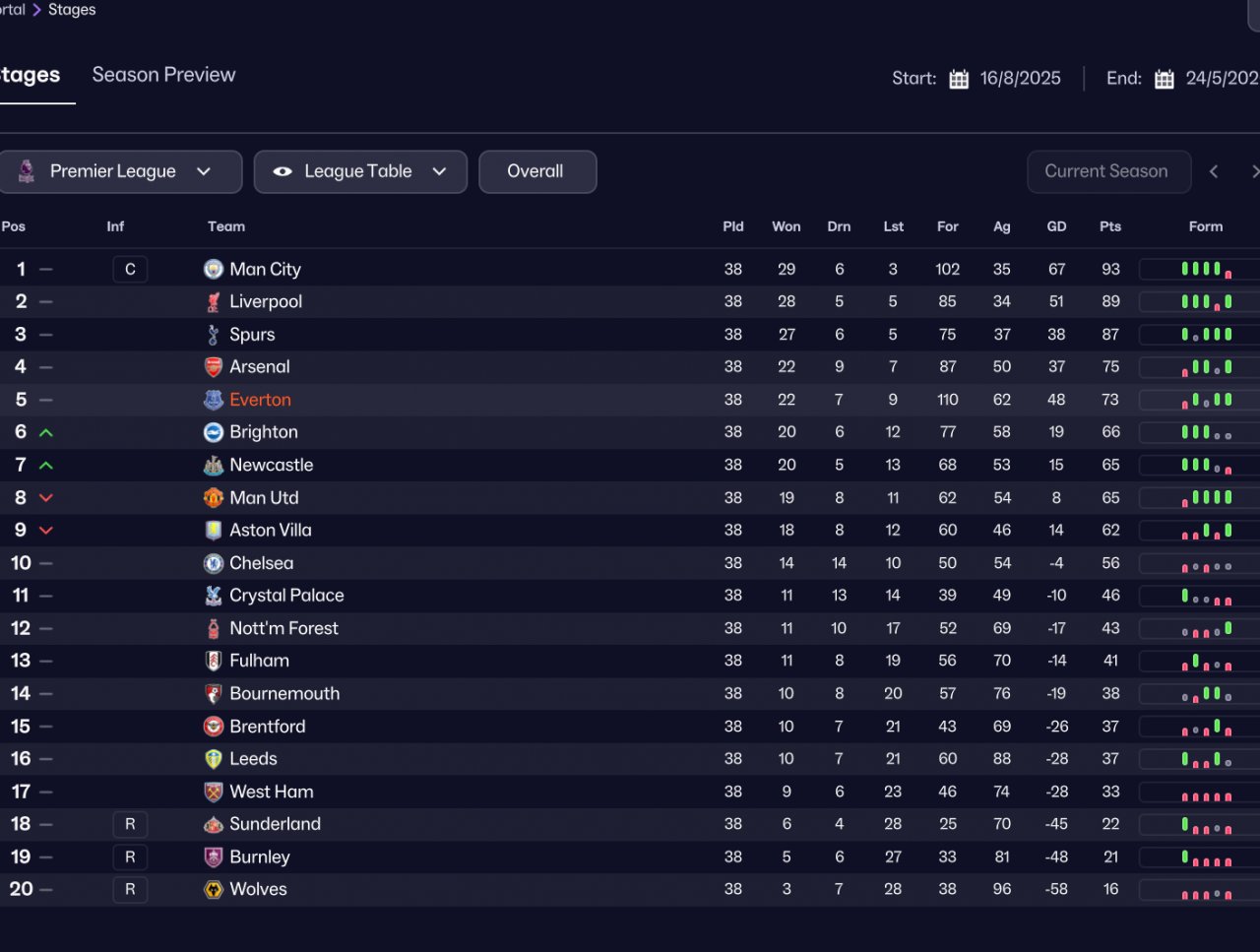Go to previous season with the left chevron
This screenshot has height=952, width=1260.
pyautogui.click(x=1214, y=171)
